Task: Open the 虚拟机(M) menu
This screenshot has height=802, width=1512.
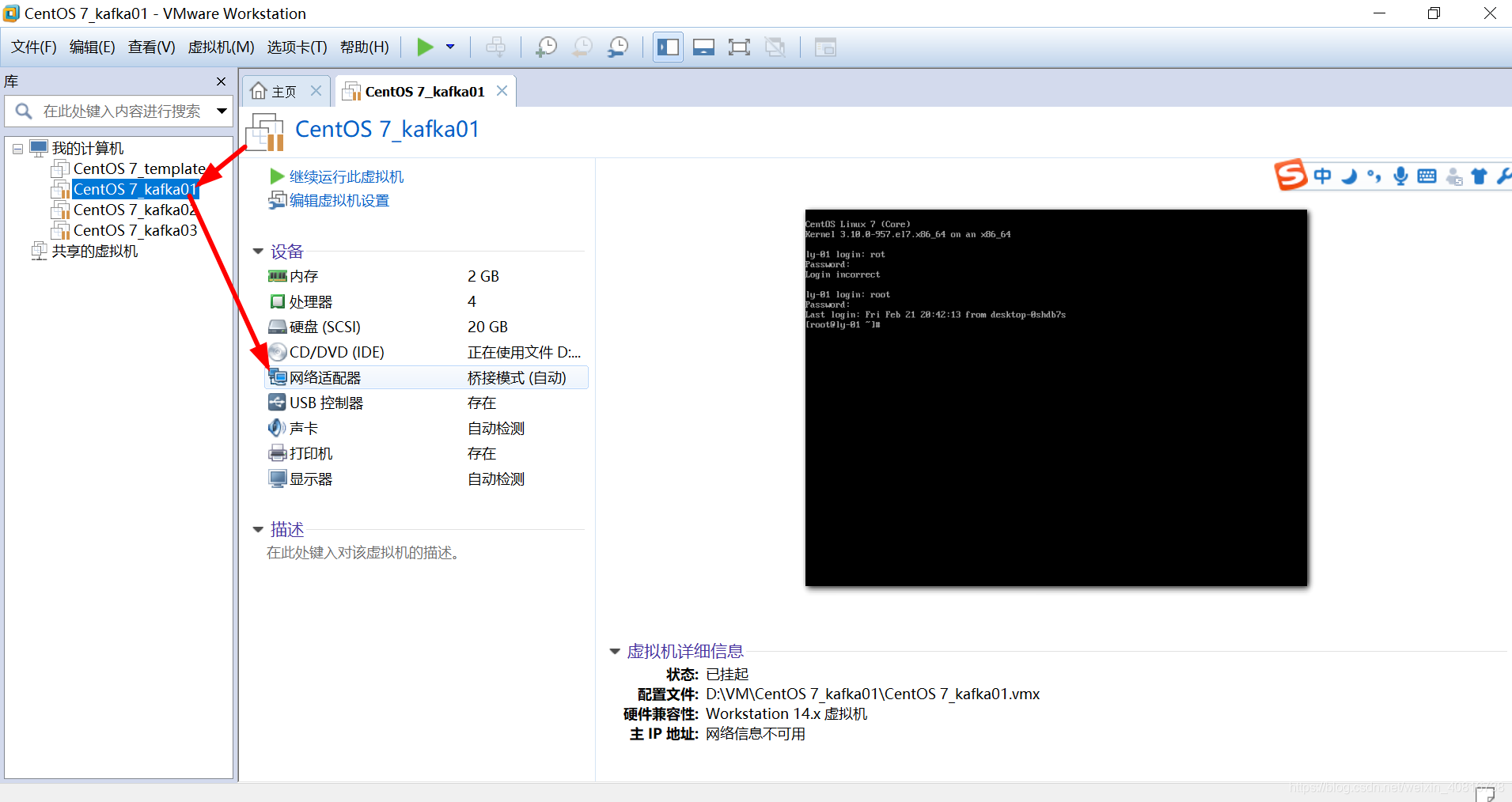Action: tap(221, 47)
